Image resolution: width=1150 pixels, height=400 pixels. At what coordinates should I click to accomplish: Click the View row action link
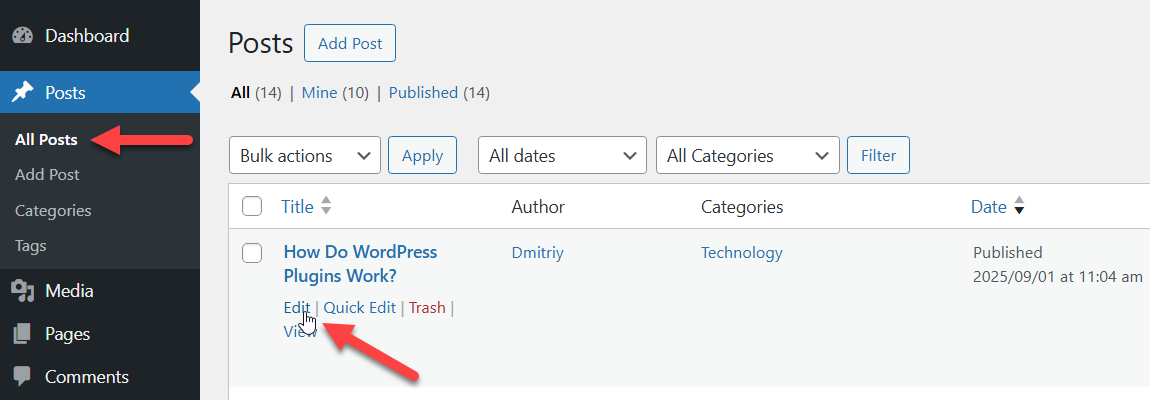click(x=300, y=332)
